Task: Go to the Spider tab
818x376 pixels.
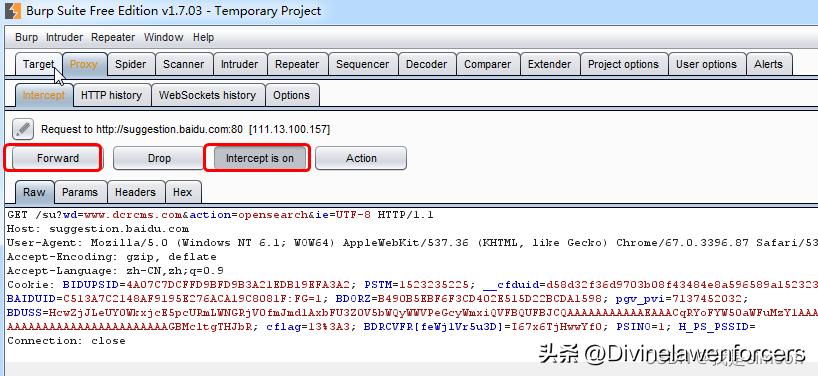Action: 130,65
